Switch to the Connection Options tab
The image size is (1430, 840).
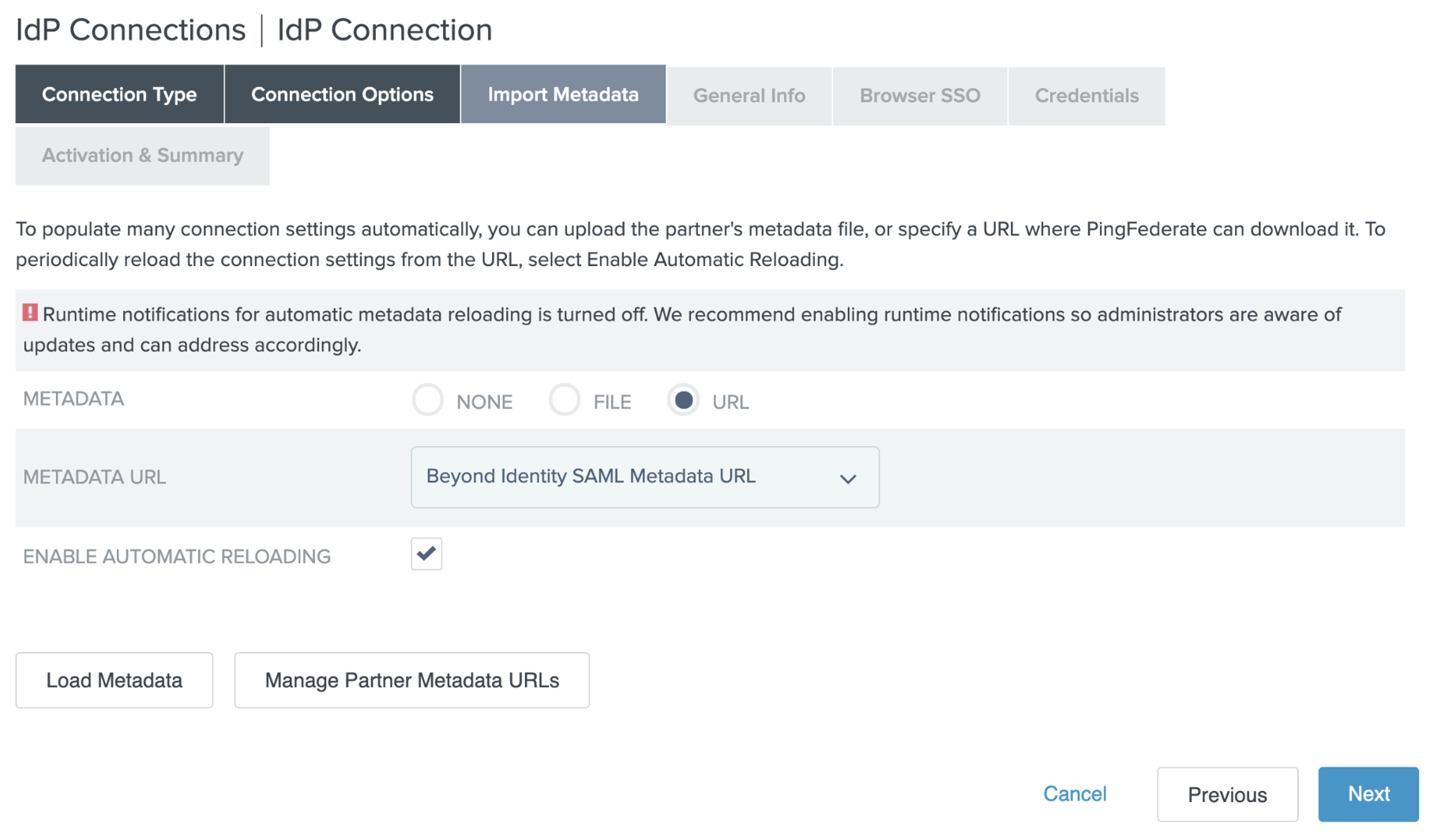(342, 95)
